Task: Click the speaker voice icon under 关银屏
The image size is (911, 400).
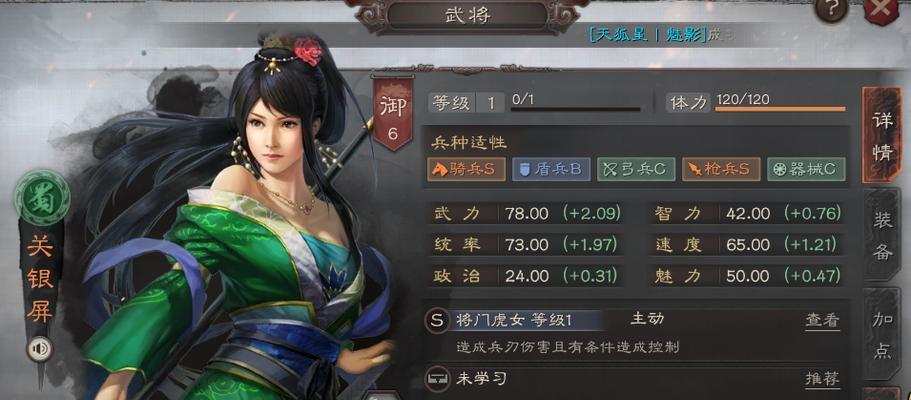Action: click(x=40, y=349)
